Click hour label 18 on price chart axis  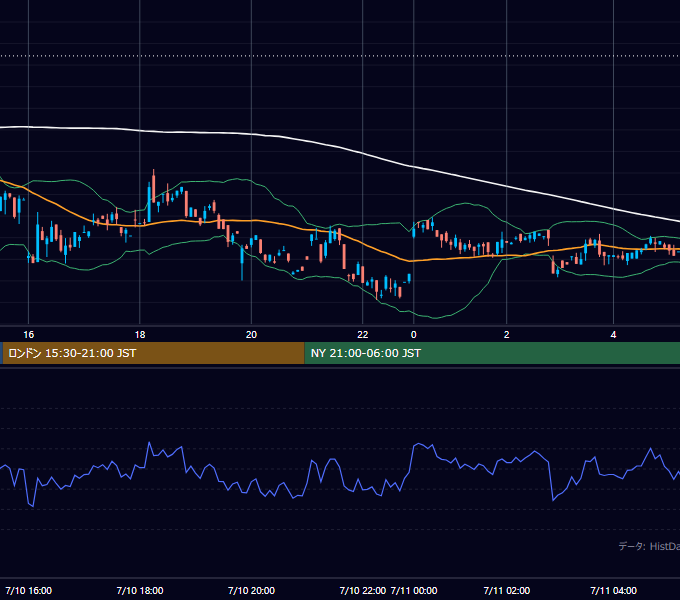click(x=140, y=335)
